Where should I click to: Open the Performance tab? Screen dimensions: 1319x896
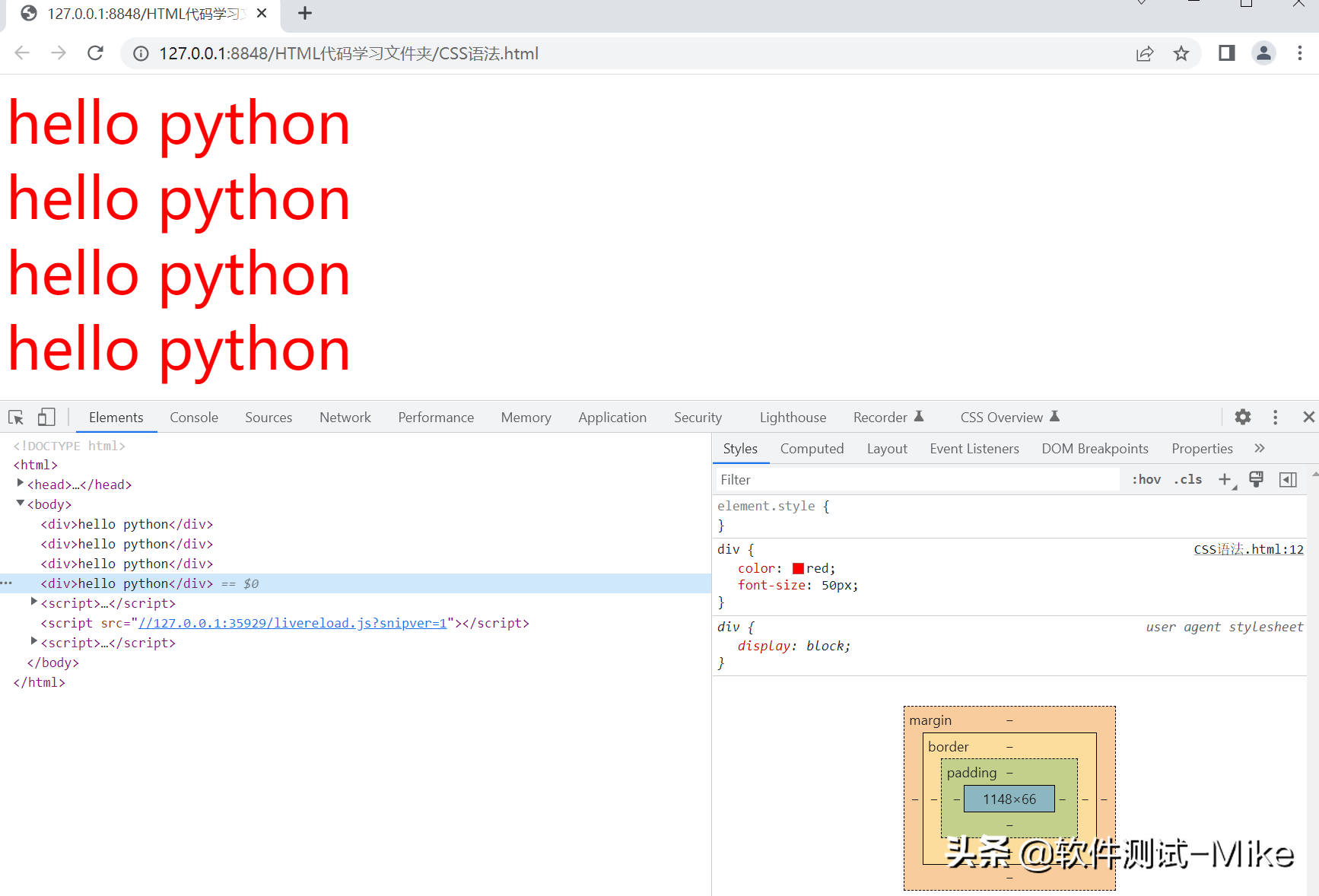pyautogui.click(x=436, y=418)
